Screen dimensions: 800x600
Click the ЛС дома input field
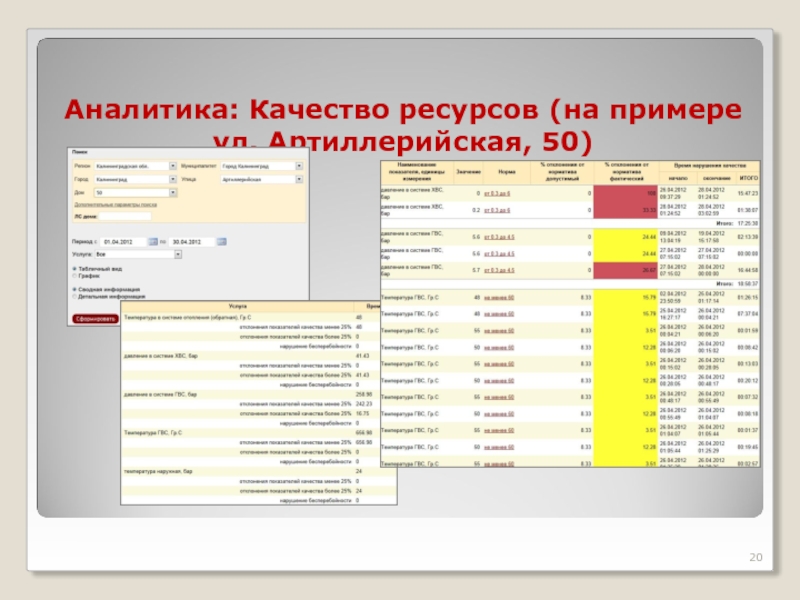[126, 216]
